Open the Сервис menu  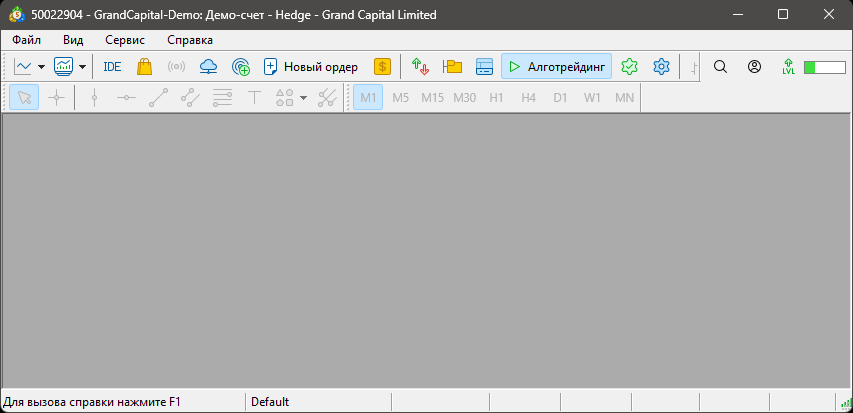(125, 40)
